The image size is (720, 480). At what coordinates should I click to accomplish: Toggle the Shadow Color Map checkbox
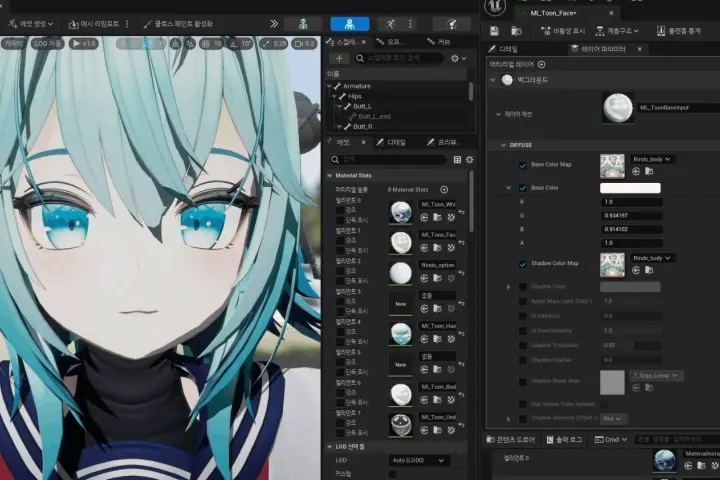click(523, 264)
